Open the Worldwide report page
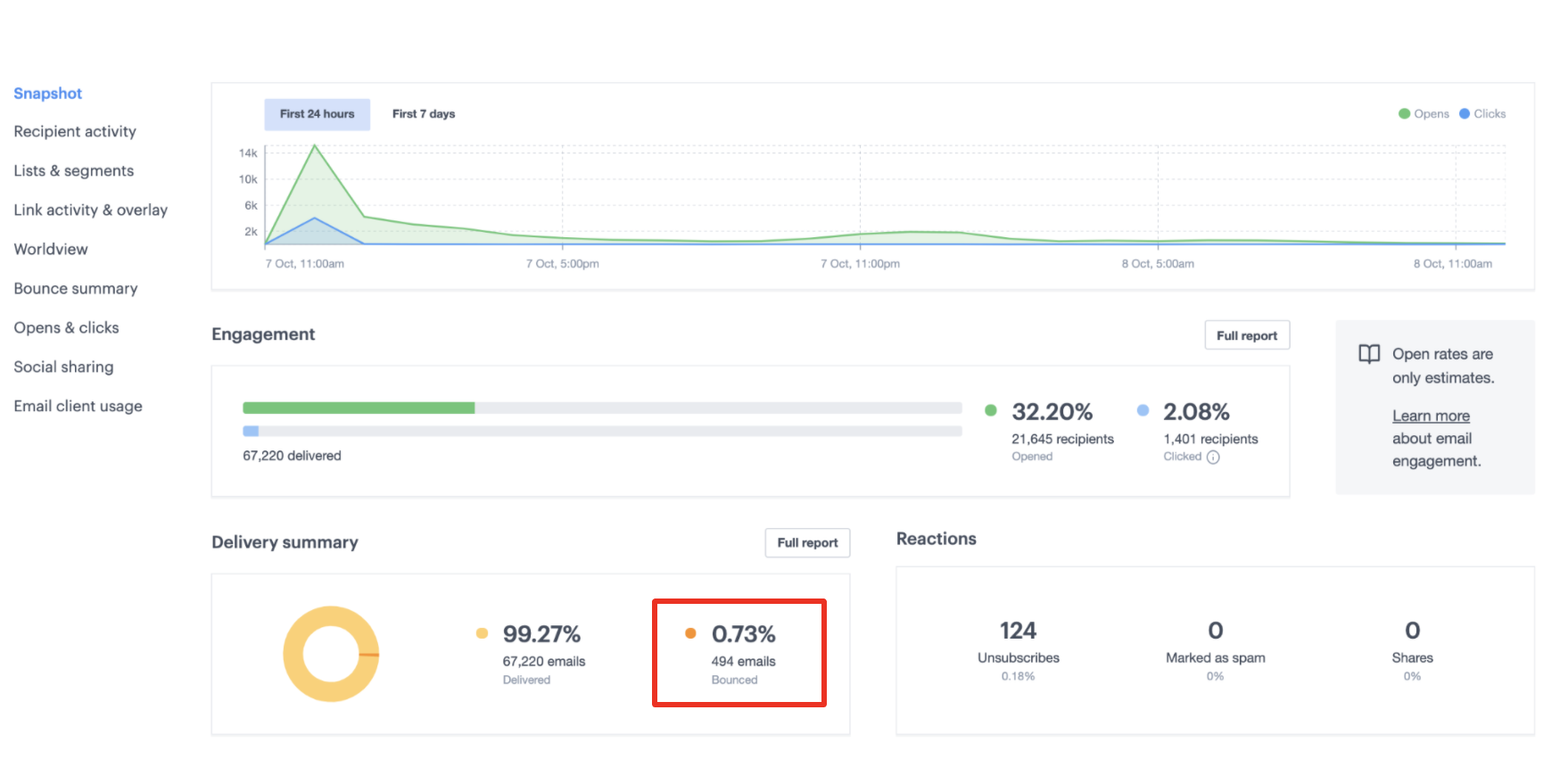This screenshot has height=776, width=1568. [51, 250]
